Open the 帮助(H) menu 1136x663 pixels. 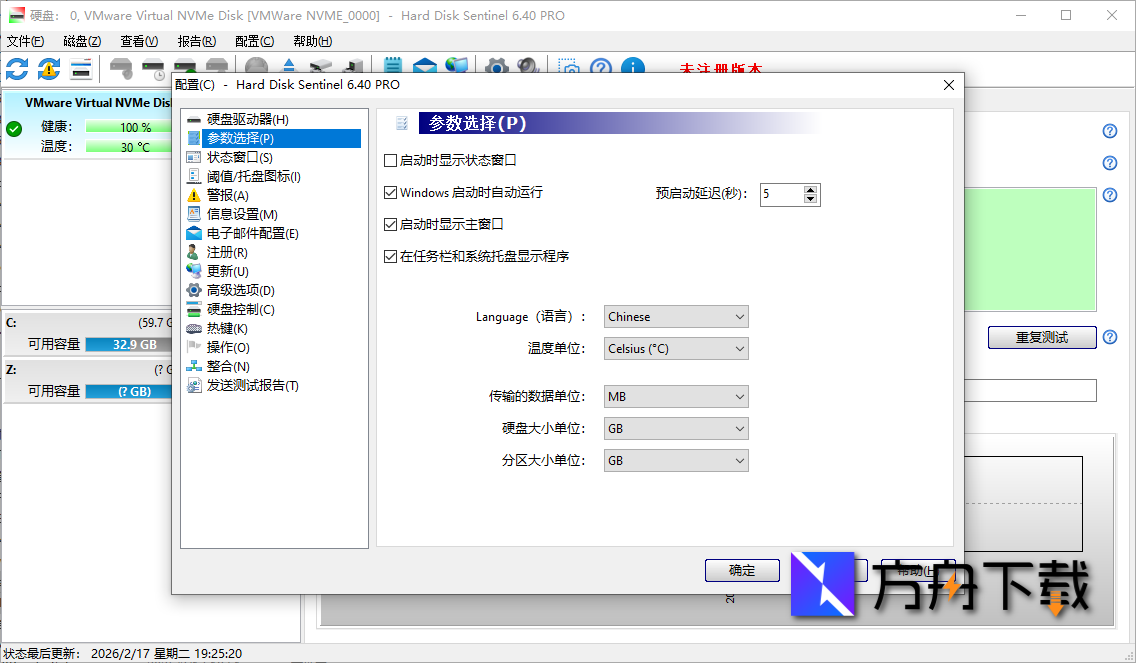point(311,40)
